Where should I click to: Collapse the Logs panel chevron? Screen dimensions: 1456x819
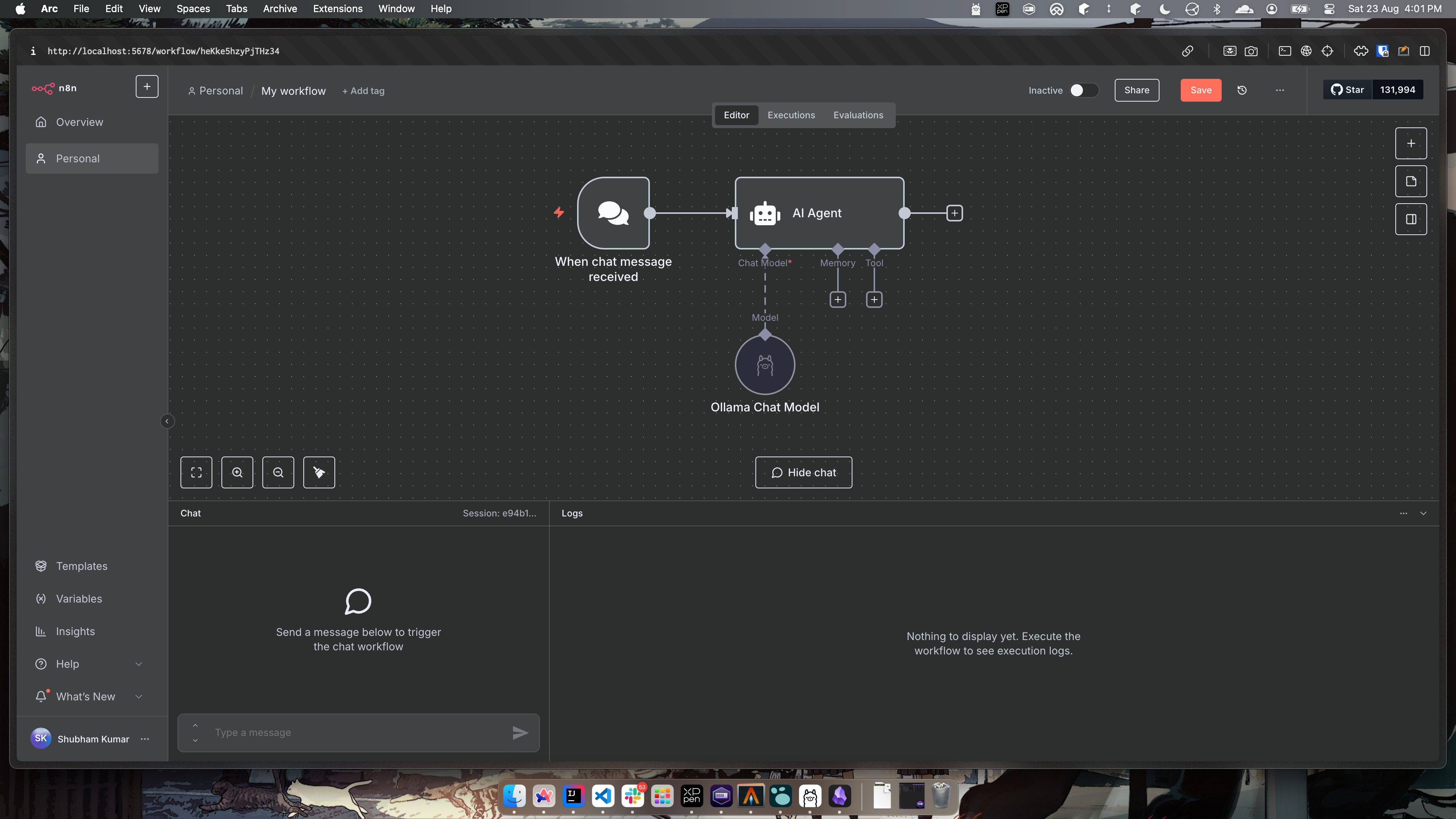click(1424, 513)
